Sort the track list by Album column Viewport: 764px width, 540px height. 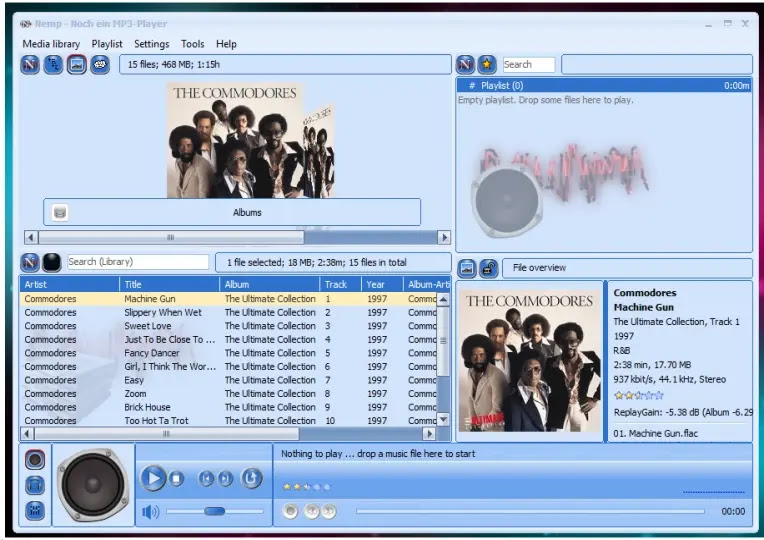[269, 284]
